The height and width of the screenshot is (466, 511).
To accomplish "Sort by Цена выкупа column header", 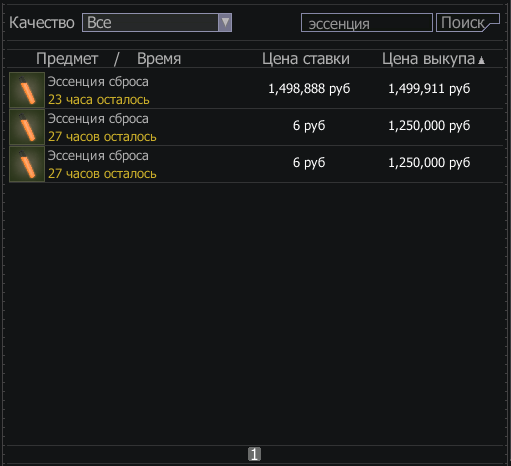I will 428,59.
